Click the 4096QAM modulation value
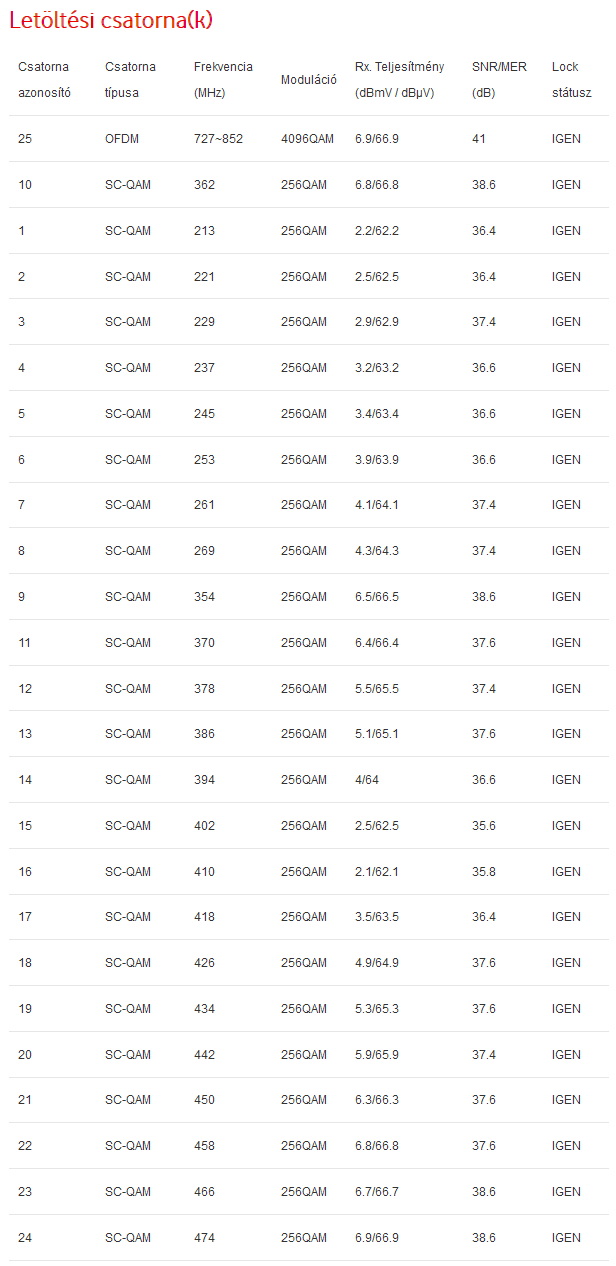Viewport: 616px width, 1266px height. click(308, 139)
